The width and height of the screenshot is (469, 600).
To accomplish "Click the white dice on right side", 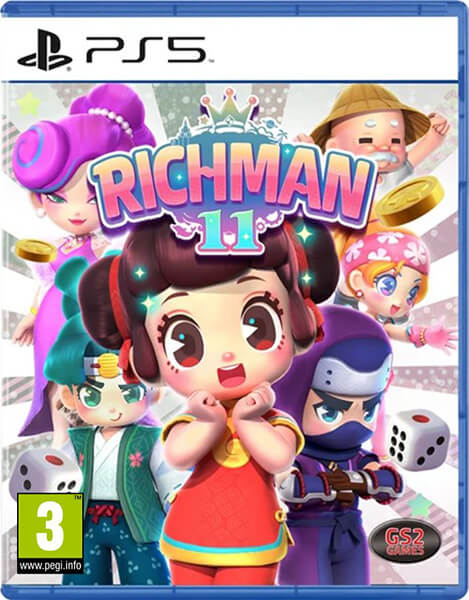I will coord(418,440).
